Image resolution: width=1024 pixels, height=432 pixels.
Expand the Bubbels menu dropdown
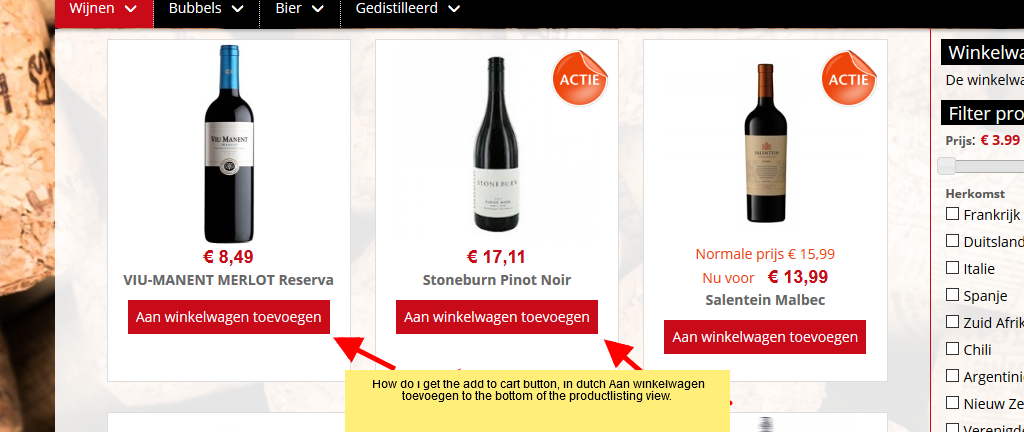pyautogui.click(x=206, y=9)
